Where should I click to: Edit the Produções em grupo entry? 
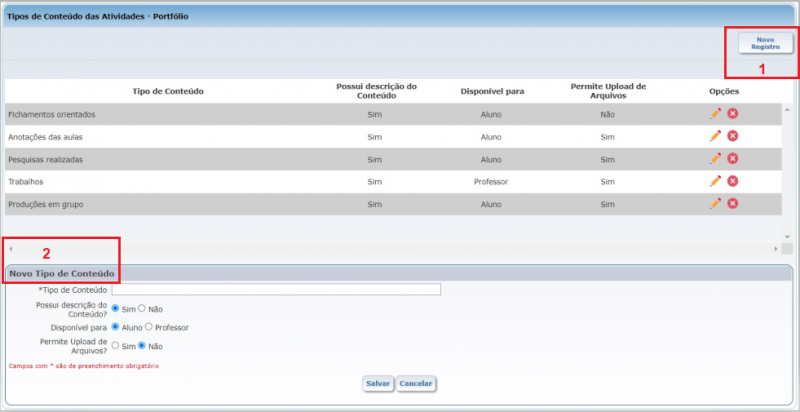coord(715,203)
